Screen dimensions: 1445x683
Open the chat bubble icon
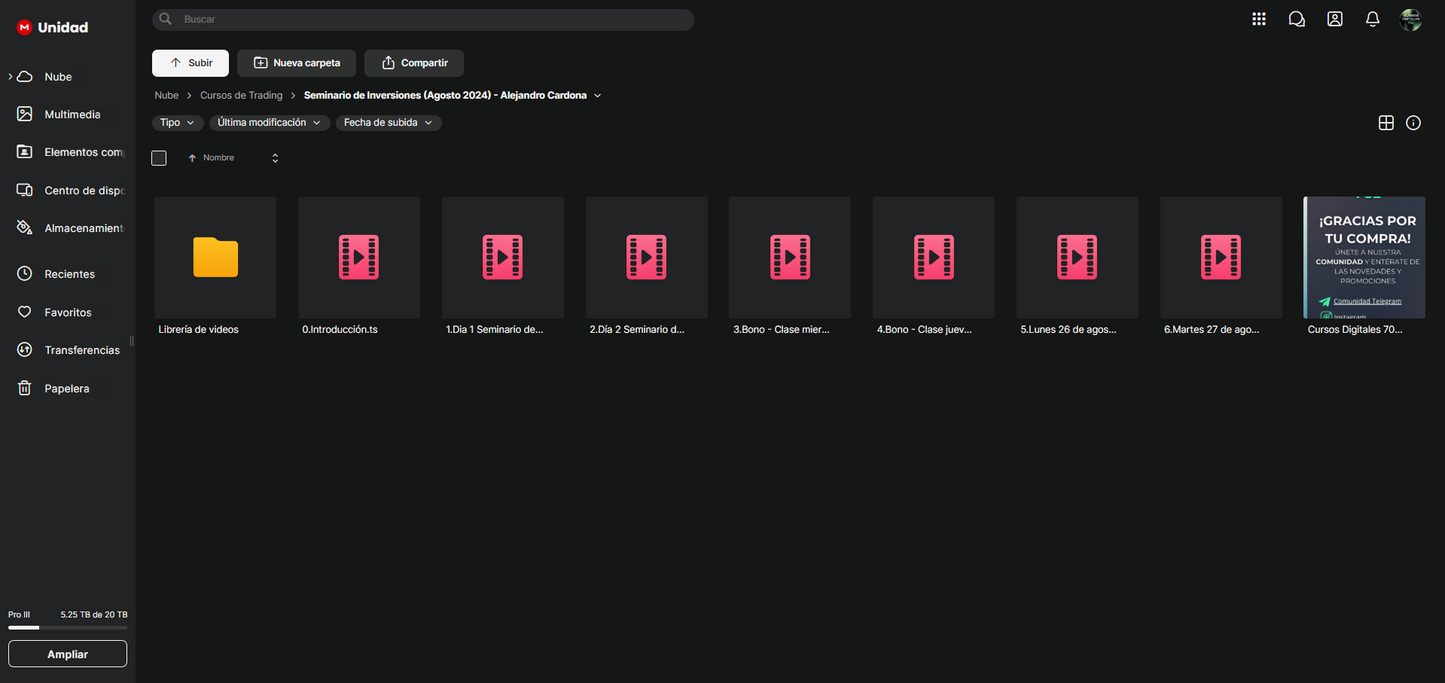pyautogui.click(x=1297, y=19)
